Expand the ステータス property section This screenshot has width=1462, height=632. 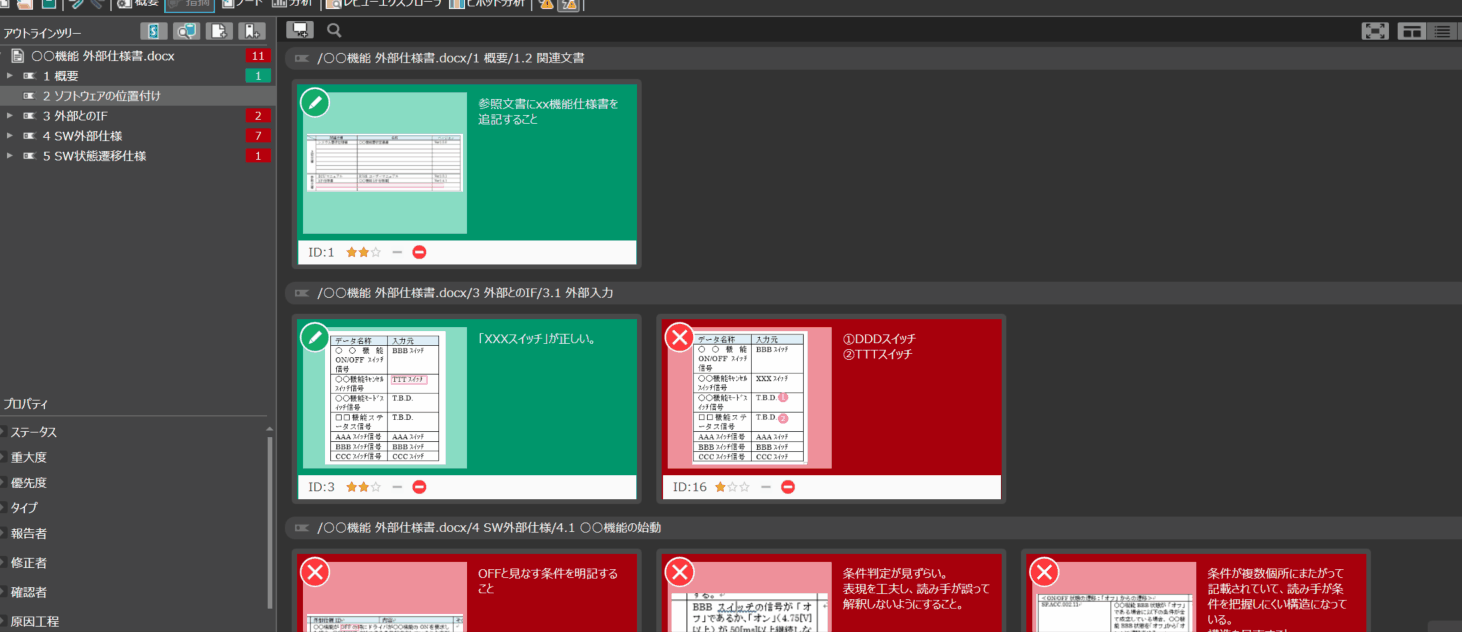click(x=3, y=432)
